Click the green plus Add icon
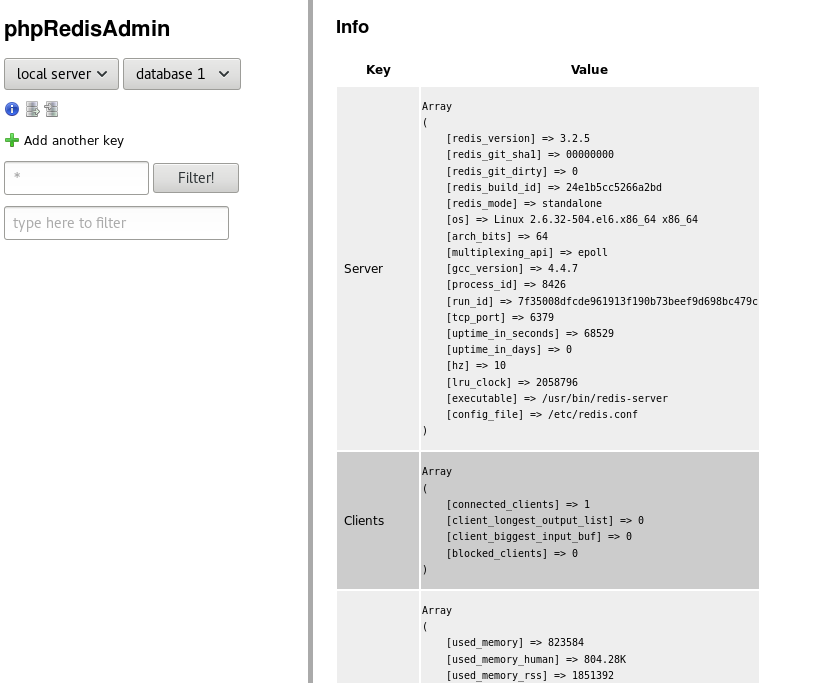This screenshot has height=683, width=817. (12, 140)
